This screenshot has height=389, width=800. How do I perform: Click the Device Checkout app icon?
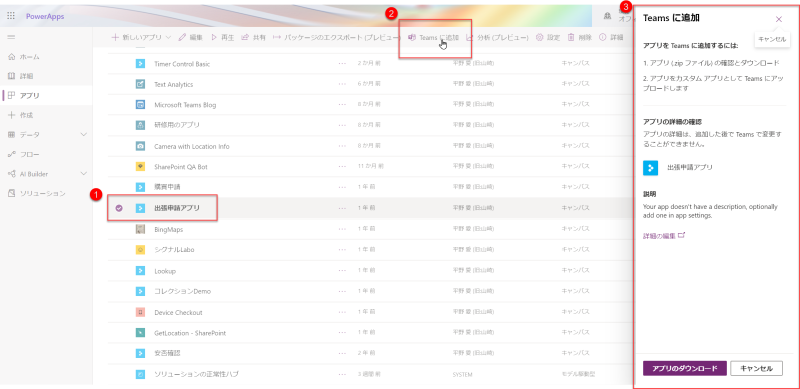(140, 312)
